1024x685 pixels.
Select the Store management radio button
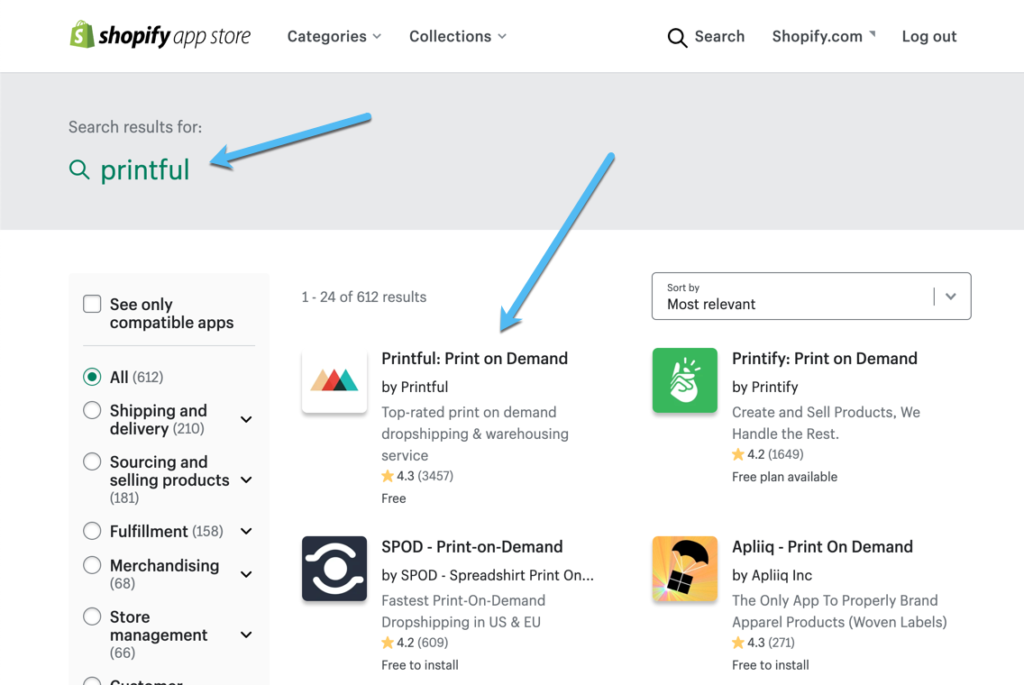[x=92, y=616]
